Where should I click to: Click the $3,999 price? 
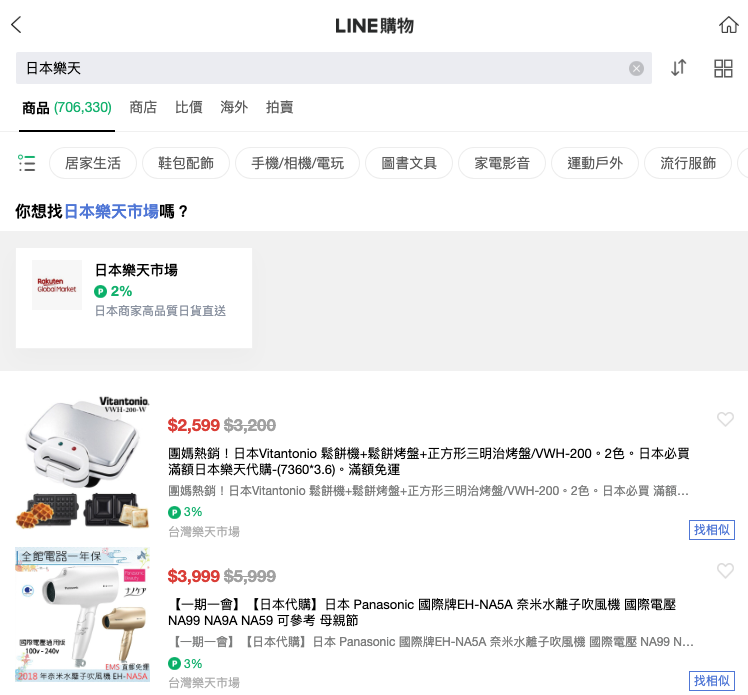[x=193, y=576]
